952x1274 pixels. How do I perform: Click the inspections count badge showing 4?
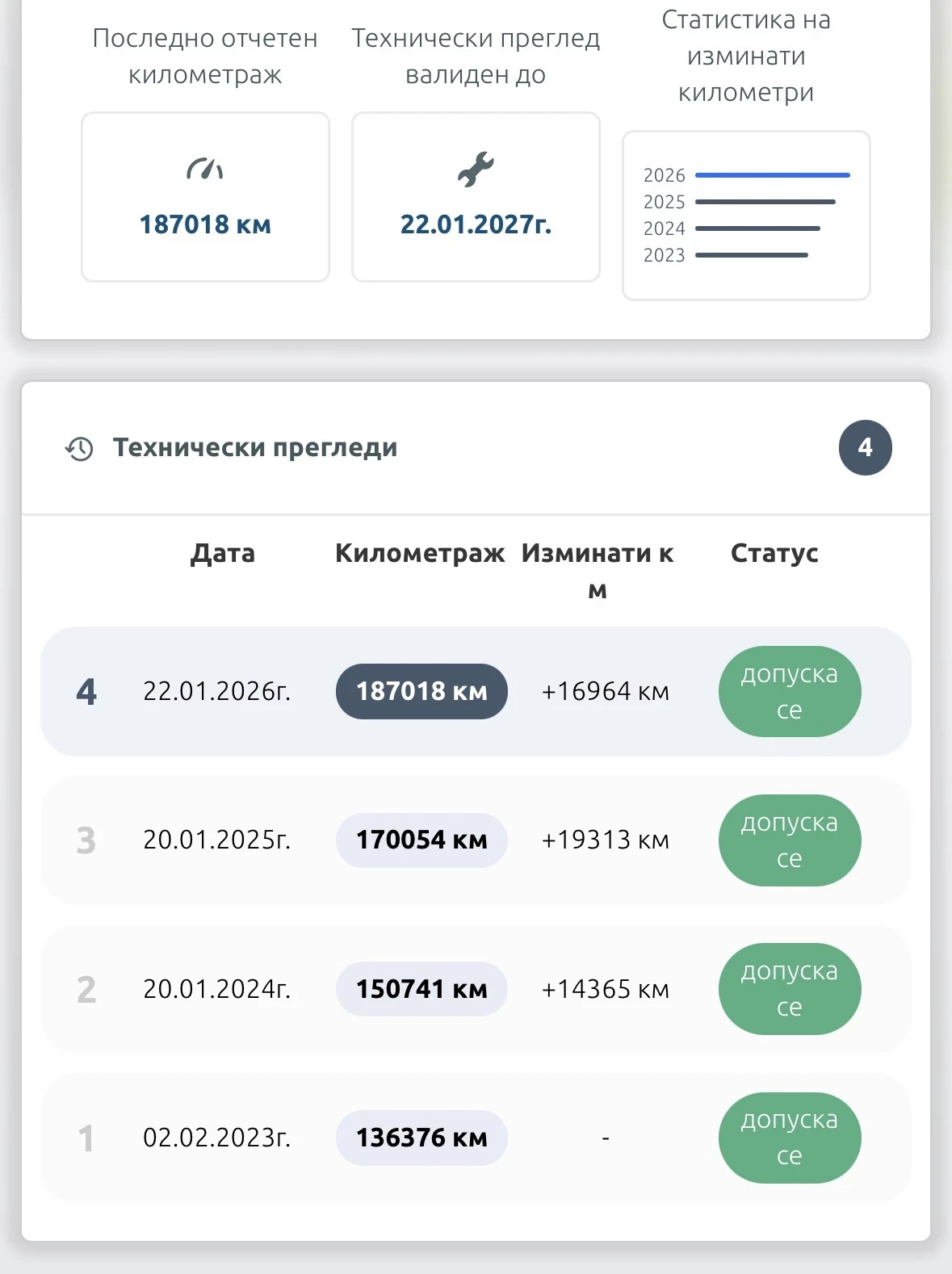pos(865,447)
